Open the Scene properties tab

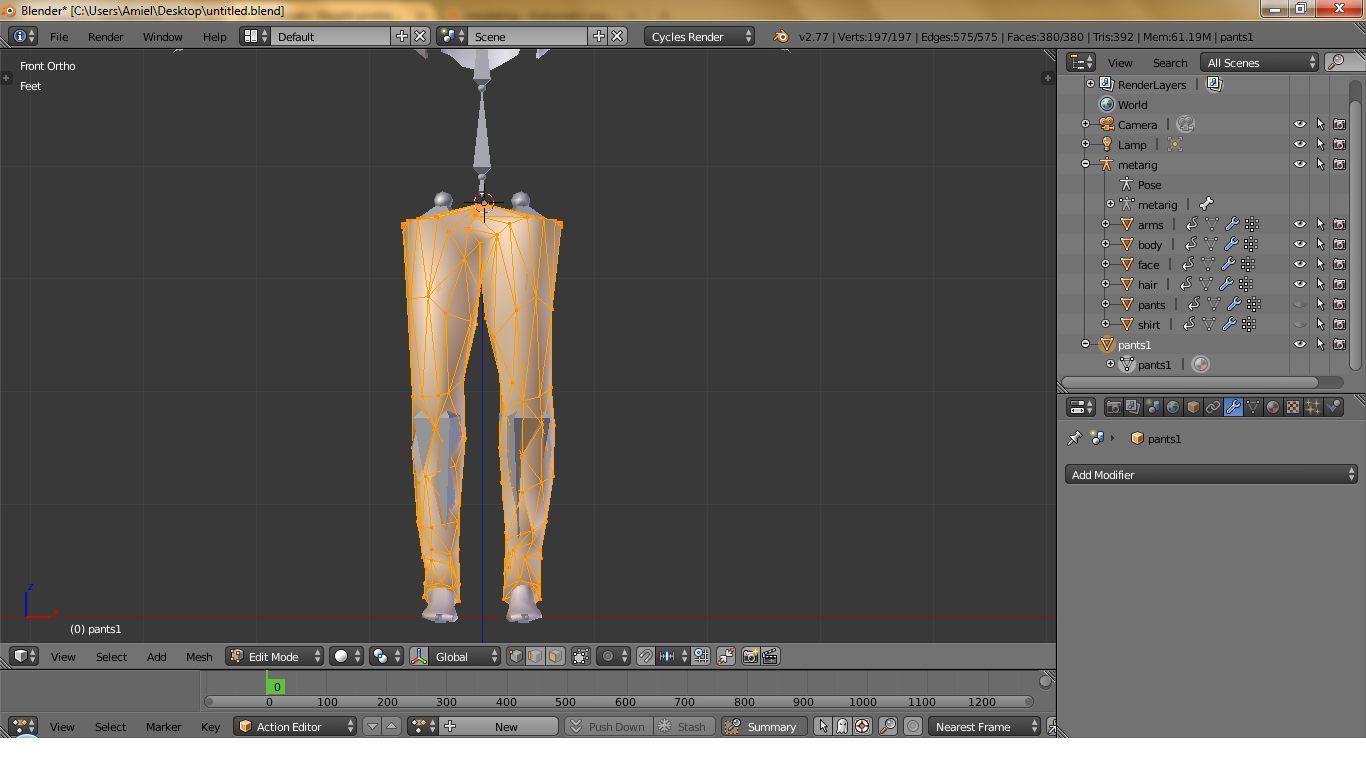[1153, 407]
